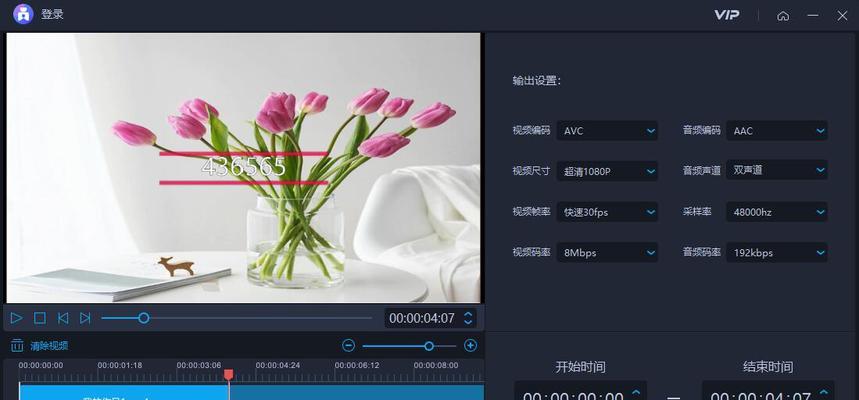
Task: Click 清除视频 clear video button
Action: 49,346
